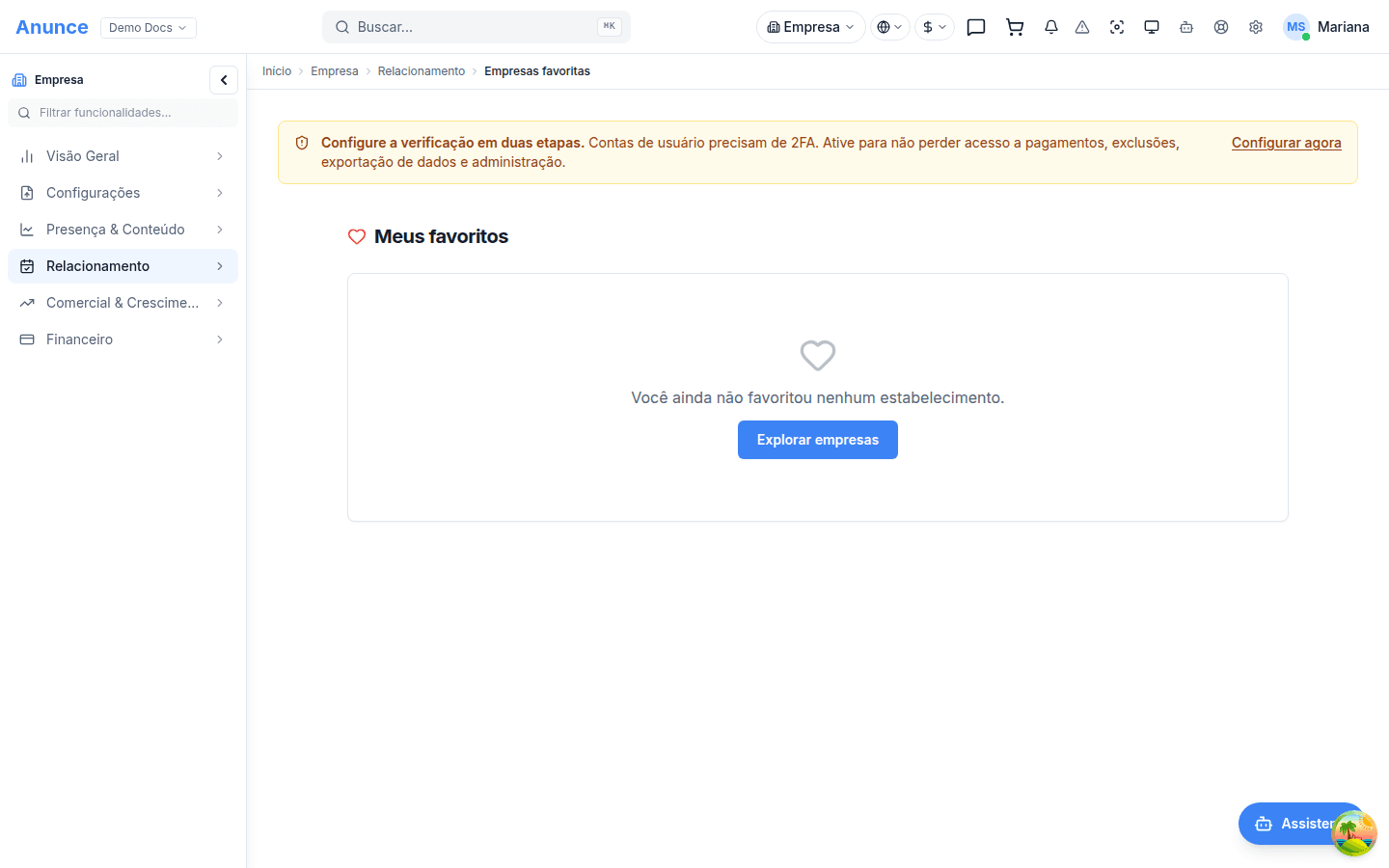Click the shield icon in 2FA banner

(302, 143)
